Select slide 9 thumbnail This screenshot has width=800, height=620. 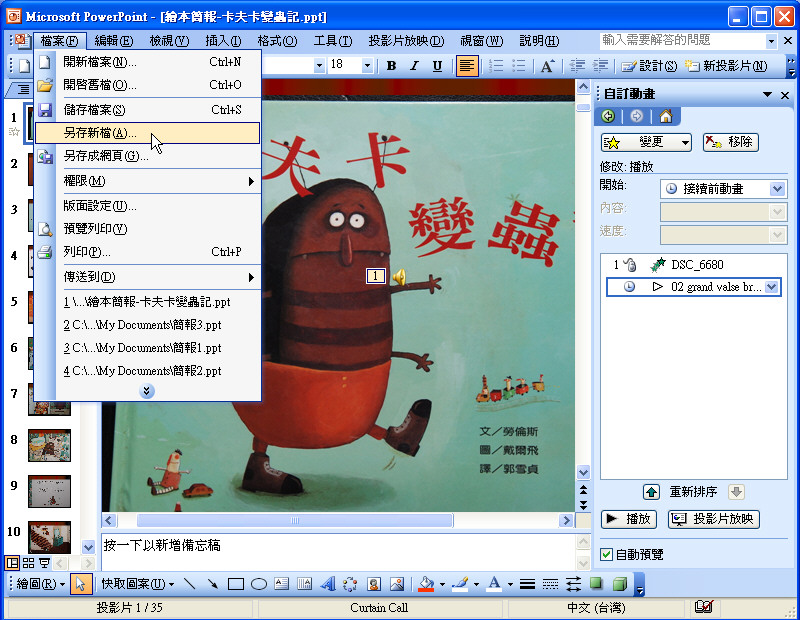point(49,491)
